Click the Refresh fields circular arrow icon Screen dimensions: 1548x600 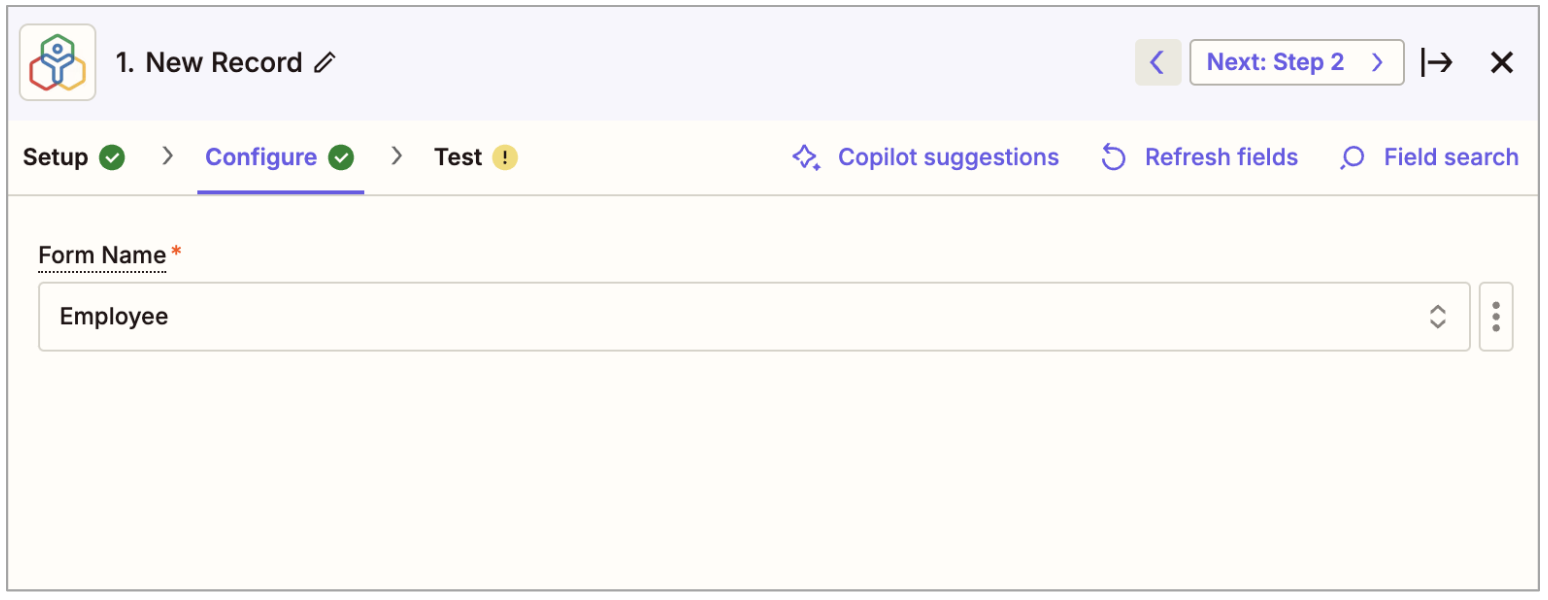1113,158
